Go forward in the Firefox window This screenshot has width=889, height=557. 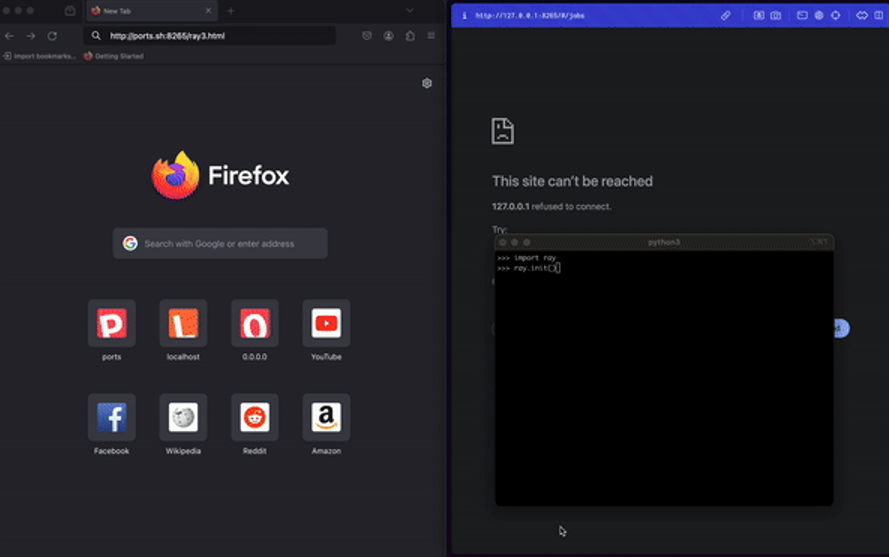click(31, 36)
